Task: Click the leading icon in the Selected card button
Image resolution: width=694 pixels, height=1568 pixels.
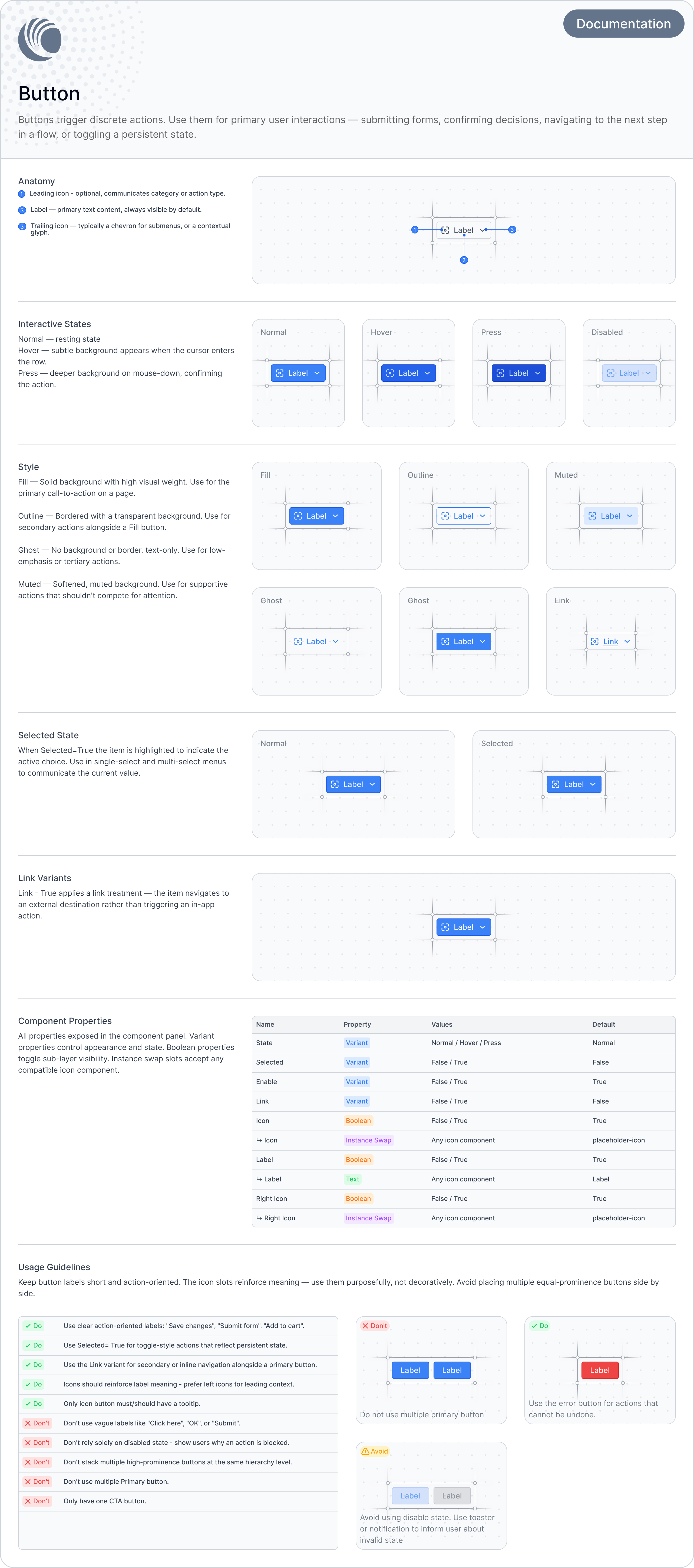Action: pyautogui.click(x=555, y=785)
